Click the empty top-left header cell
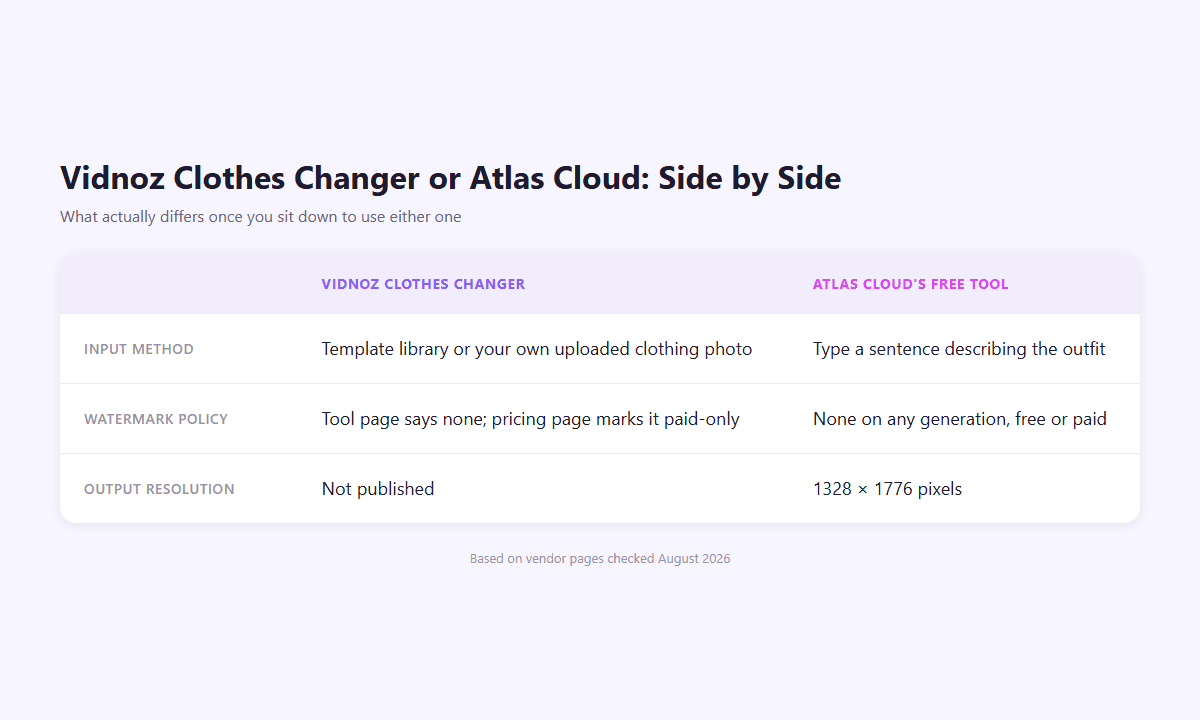Image resolution: width=1200 pixels, height=720 pixels. point(179,284)
